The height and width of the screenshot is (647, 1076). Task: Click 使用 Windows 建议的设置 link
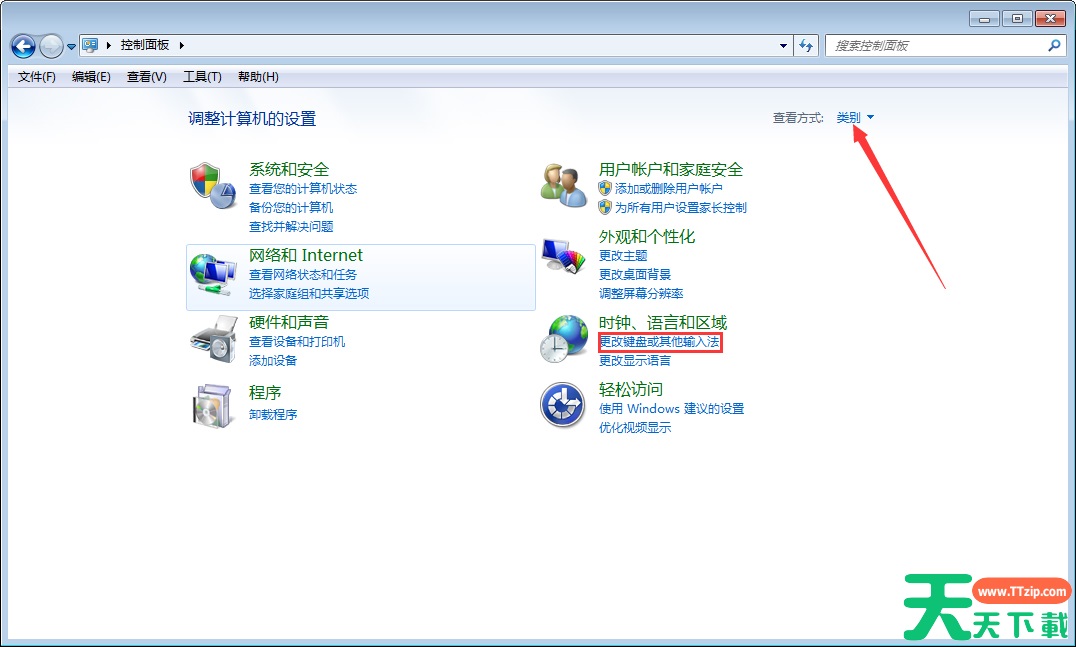[x=671, y=409]
